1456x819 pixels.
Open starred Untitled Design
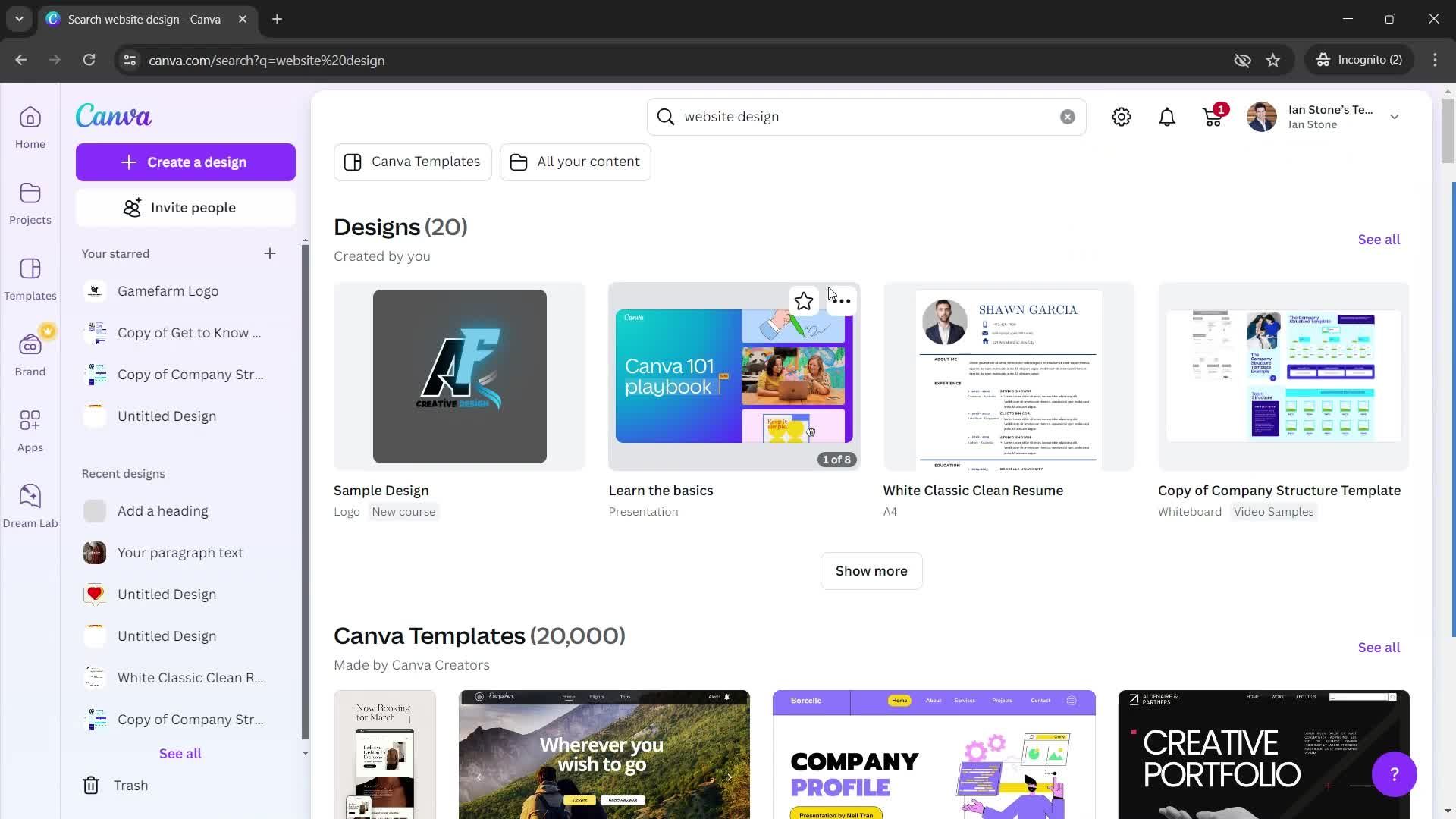coord(186,416)
